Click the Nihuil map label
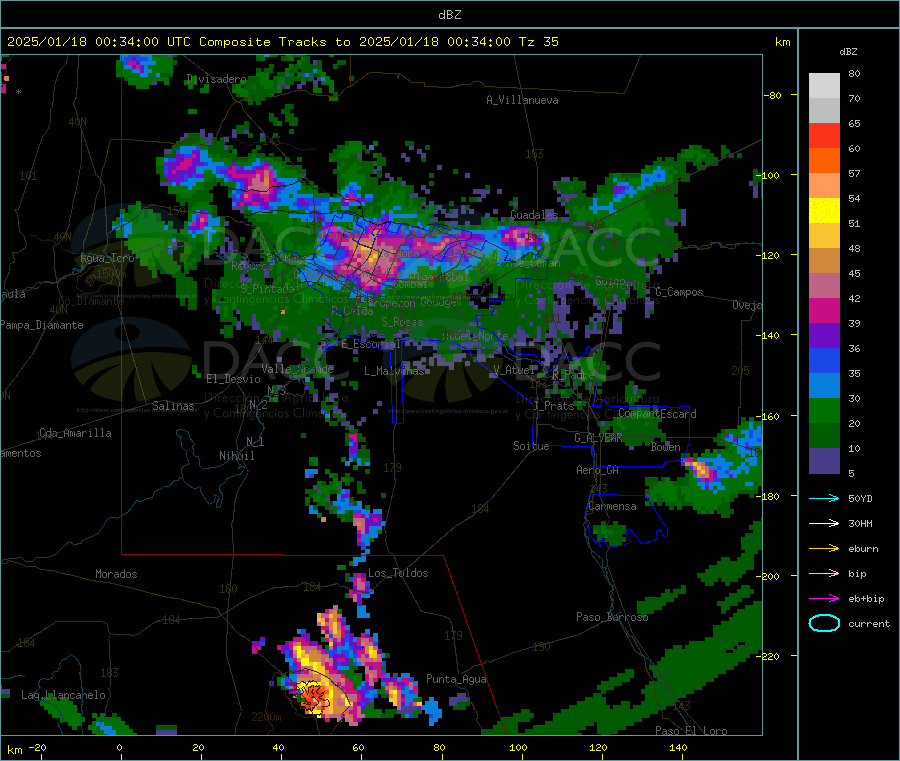The height and width of the screenshot is (761, 900). pyautogui.click(x=237, y=456)
